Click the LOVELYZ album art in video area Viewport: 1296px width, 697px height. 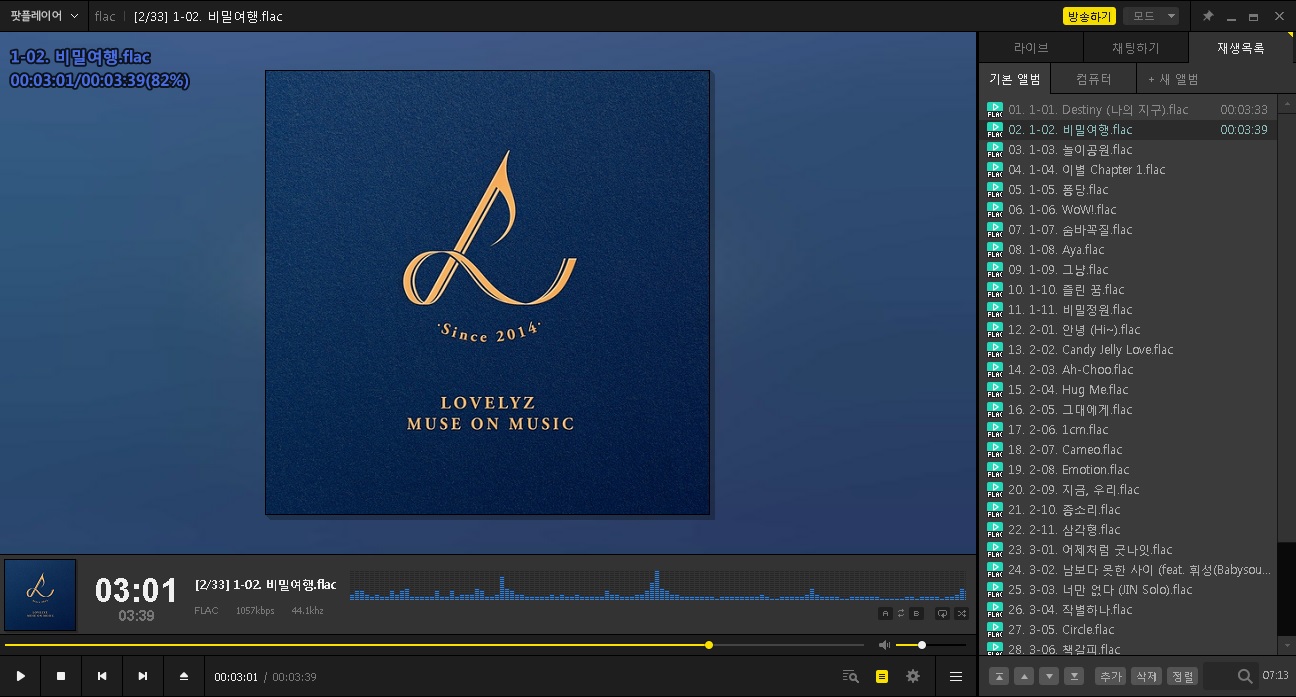point(487,292)
